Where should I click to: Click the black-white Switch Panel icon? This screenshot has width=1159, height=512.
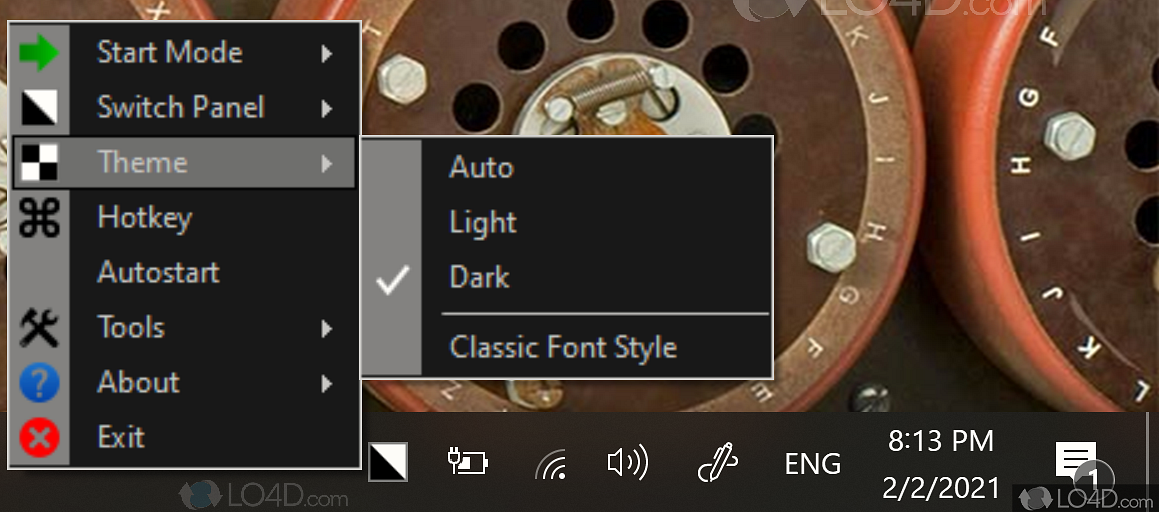(x=39, y=108)
